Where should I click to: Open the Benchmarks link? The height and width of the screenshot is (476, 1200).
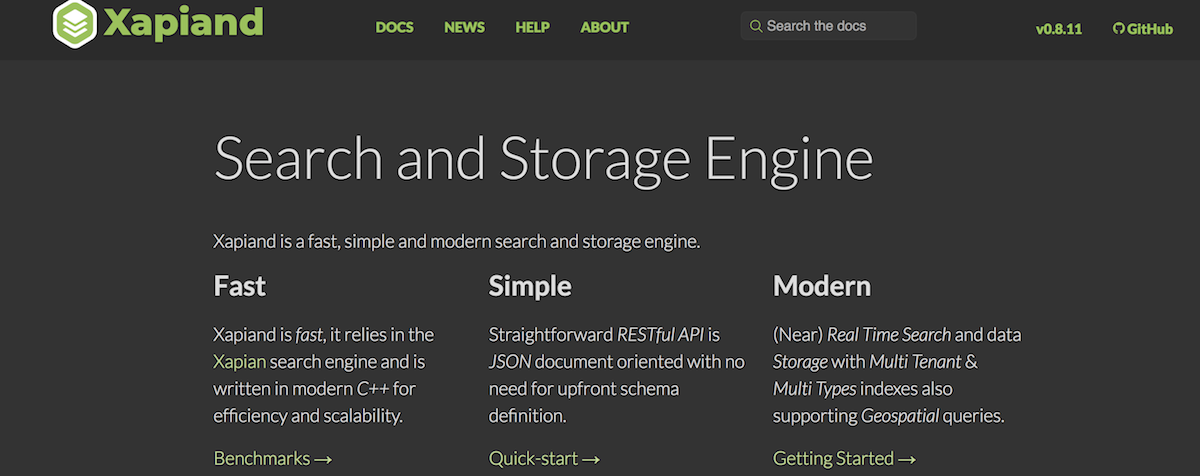coord(261,459)
